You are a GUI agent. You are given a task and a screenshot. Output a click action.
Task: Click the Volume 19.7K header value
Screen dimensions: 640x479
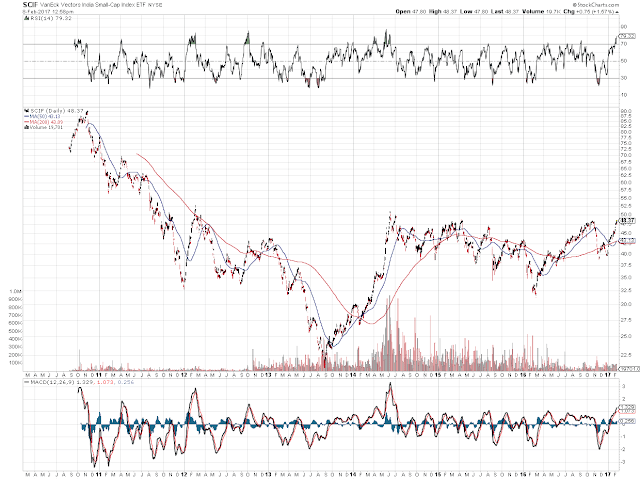[x=541, y=11]
